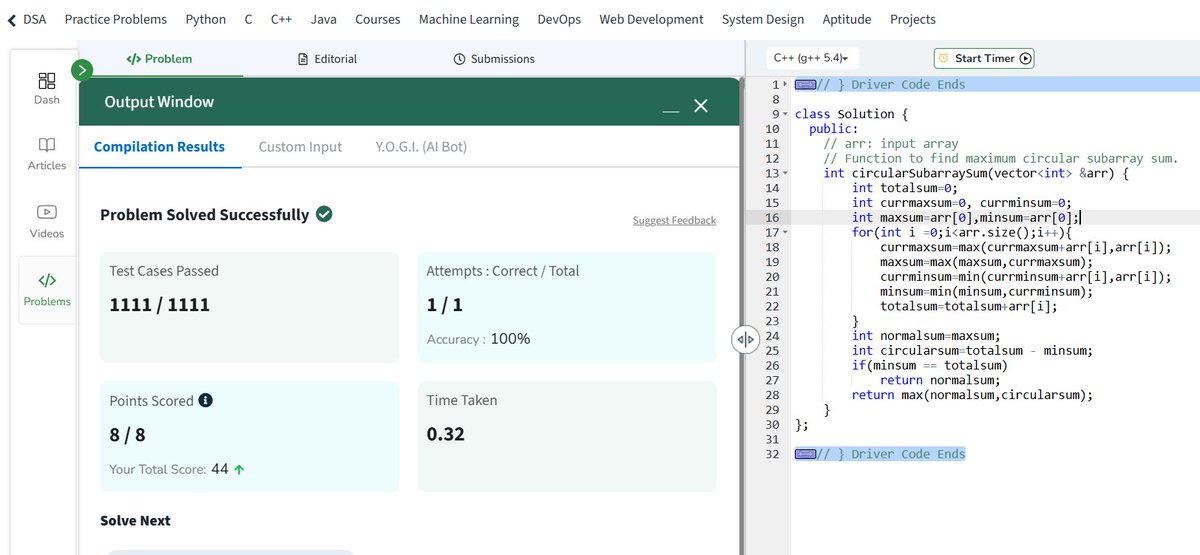The width and height of the screenshot is (1200, 555).
Task: Open the Articles book icon
Action: point(47,145)
